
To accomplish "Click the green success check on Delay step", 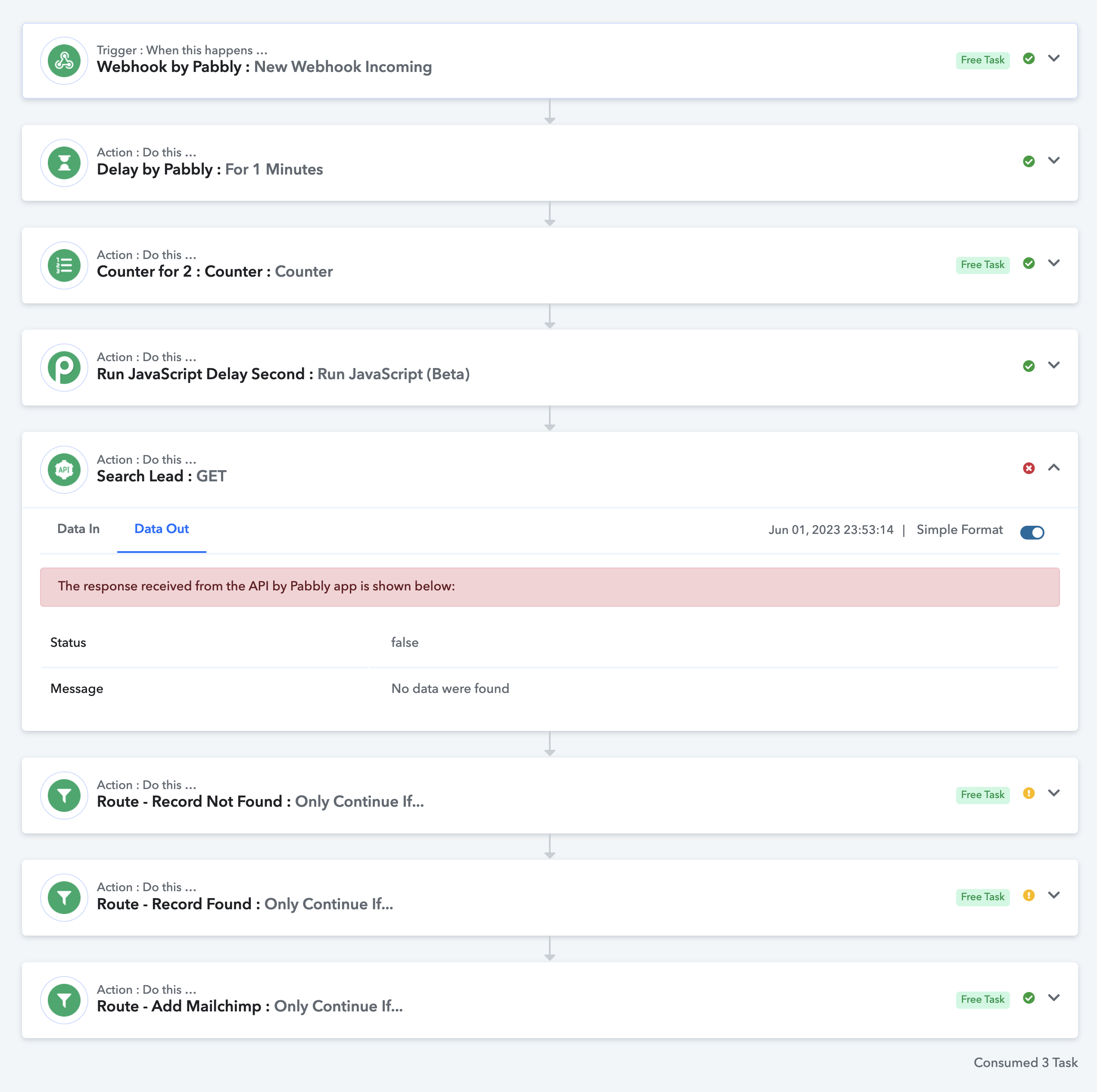I will click(x=1028, y=161).
